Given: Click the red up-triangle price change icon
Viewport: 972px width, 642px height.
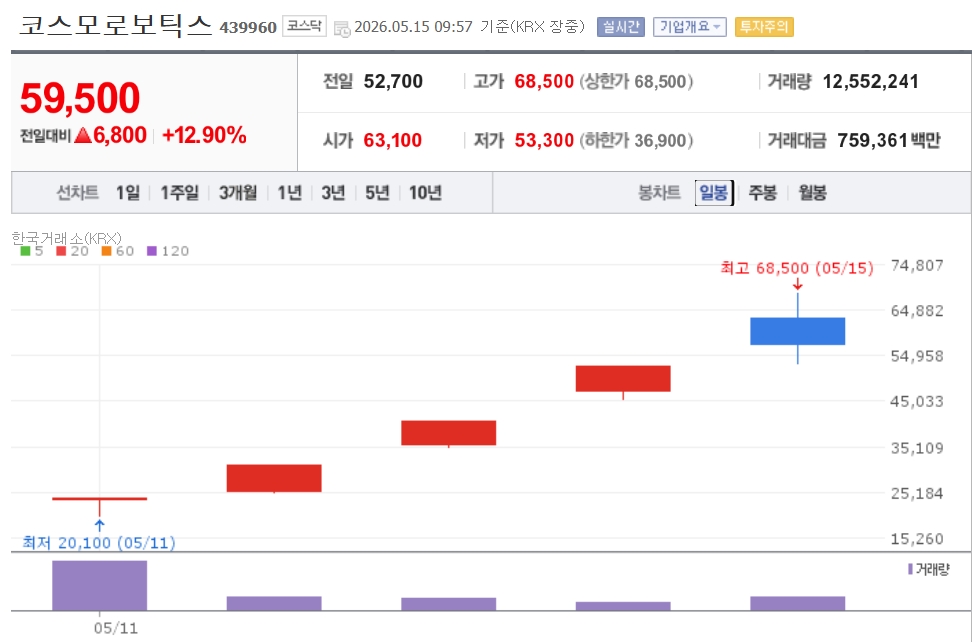Looking at the screenshot, I should (82, 136).
